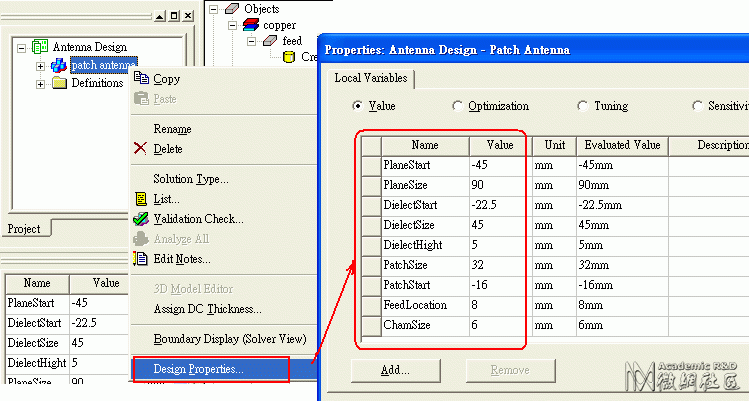Click the DielectHight row in bottom-left panel
The height and width of the screenshot is (401, 749).
67,363
